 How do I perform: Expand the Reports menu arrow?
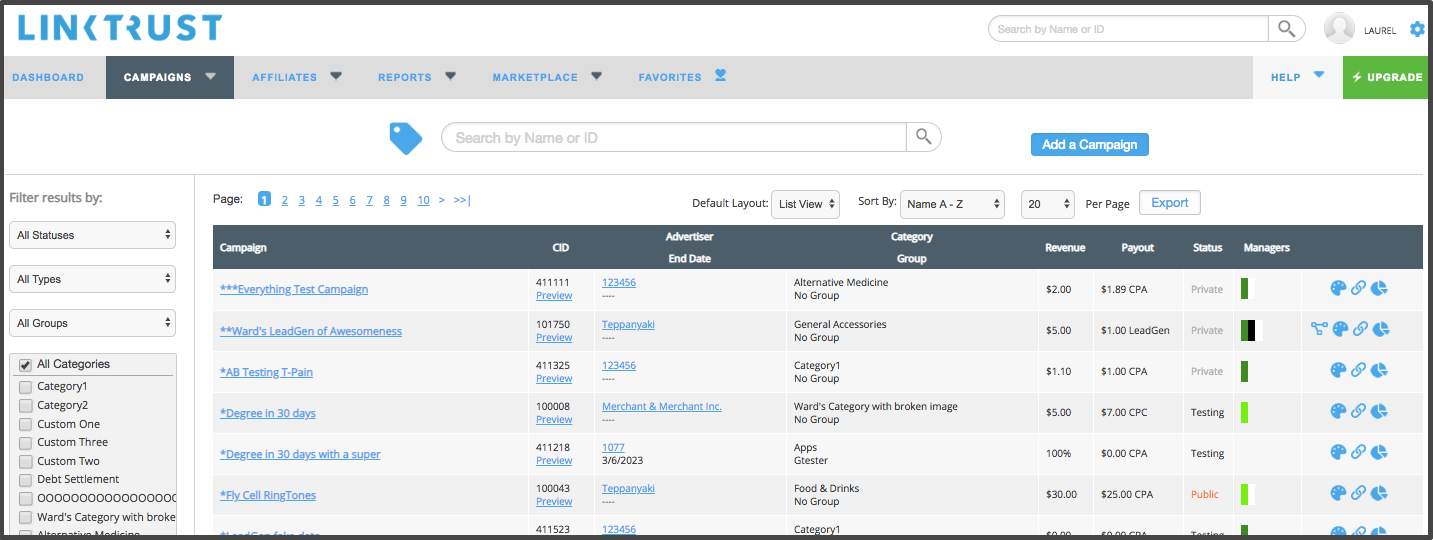pyautogui.click(x=450, y=76)
